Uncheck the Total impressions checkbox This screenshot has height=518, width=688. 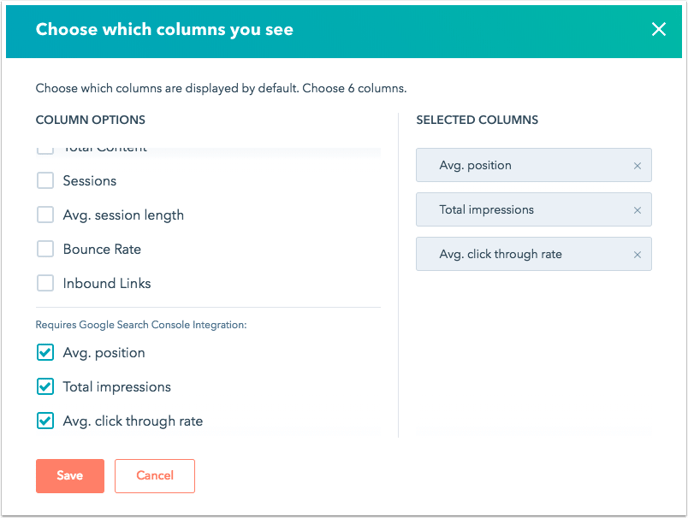[45, 386]
